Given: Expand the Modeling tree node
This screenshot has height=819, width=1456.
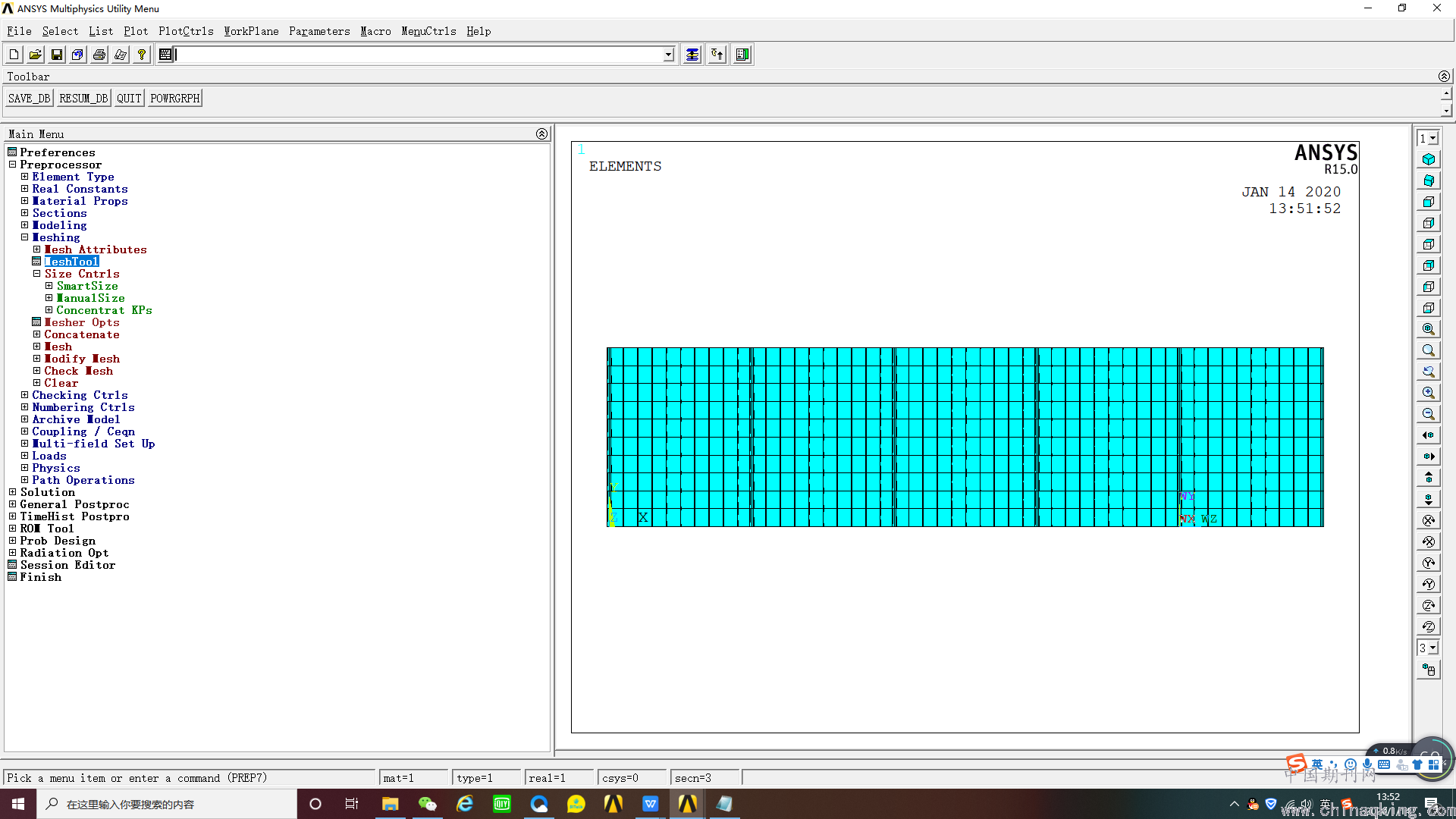Looking at the screenshot, I should click(24, 225).
